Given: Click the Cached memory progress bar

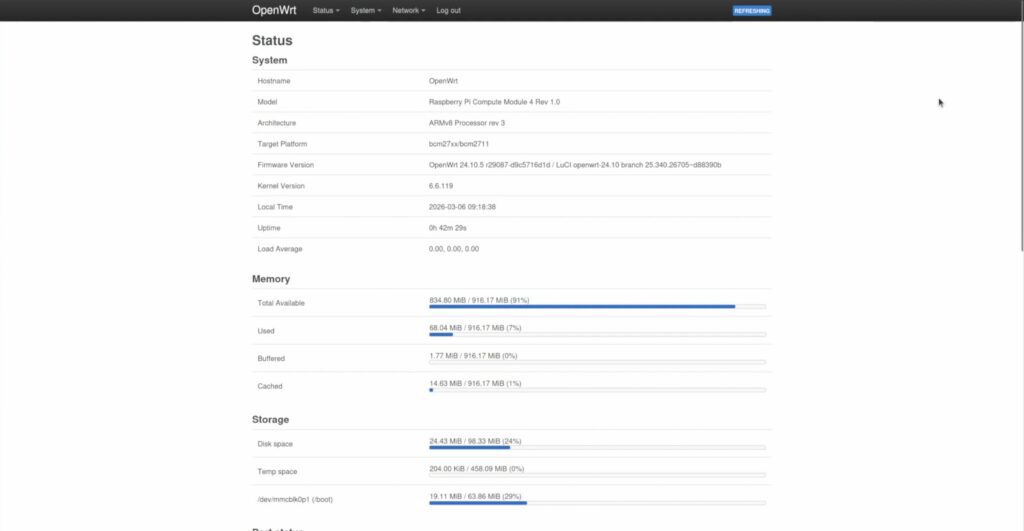Looking at the screenshot, I should [597, 390].
